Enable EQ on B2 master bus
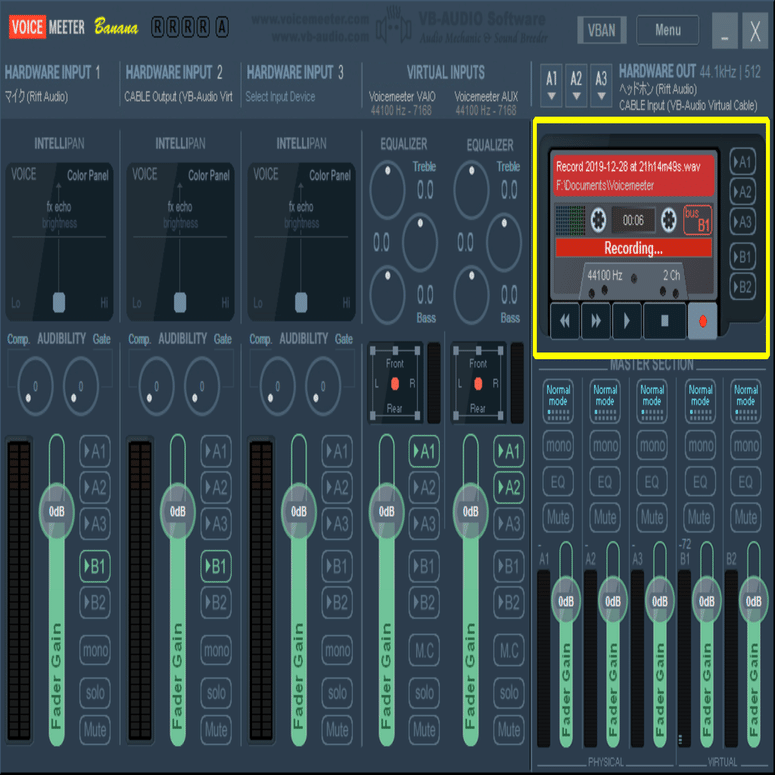 746,481
